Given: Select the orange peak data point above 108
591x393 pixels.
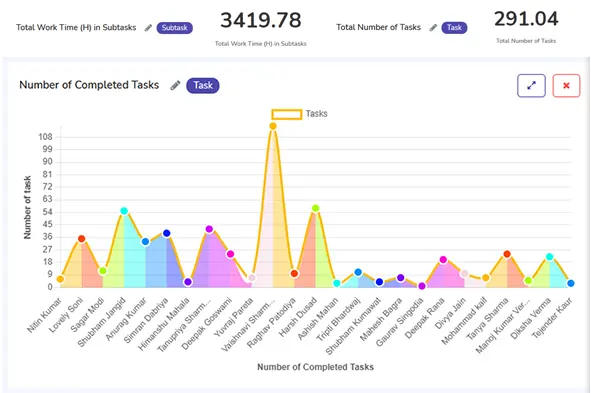Looking at the screenshot, I should [273, 126].
